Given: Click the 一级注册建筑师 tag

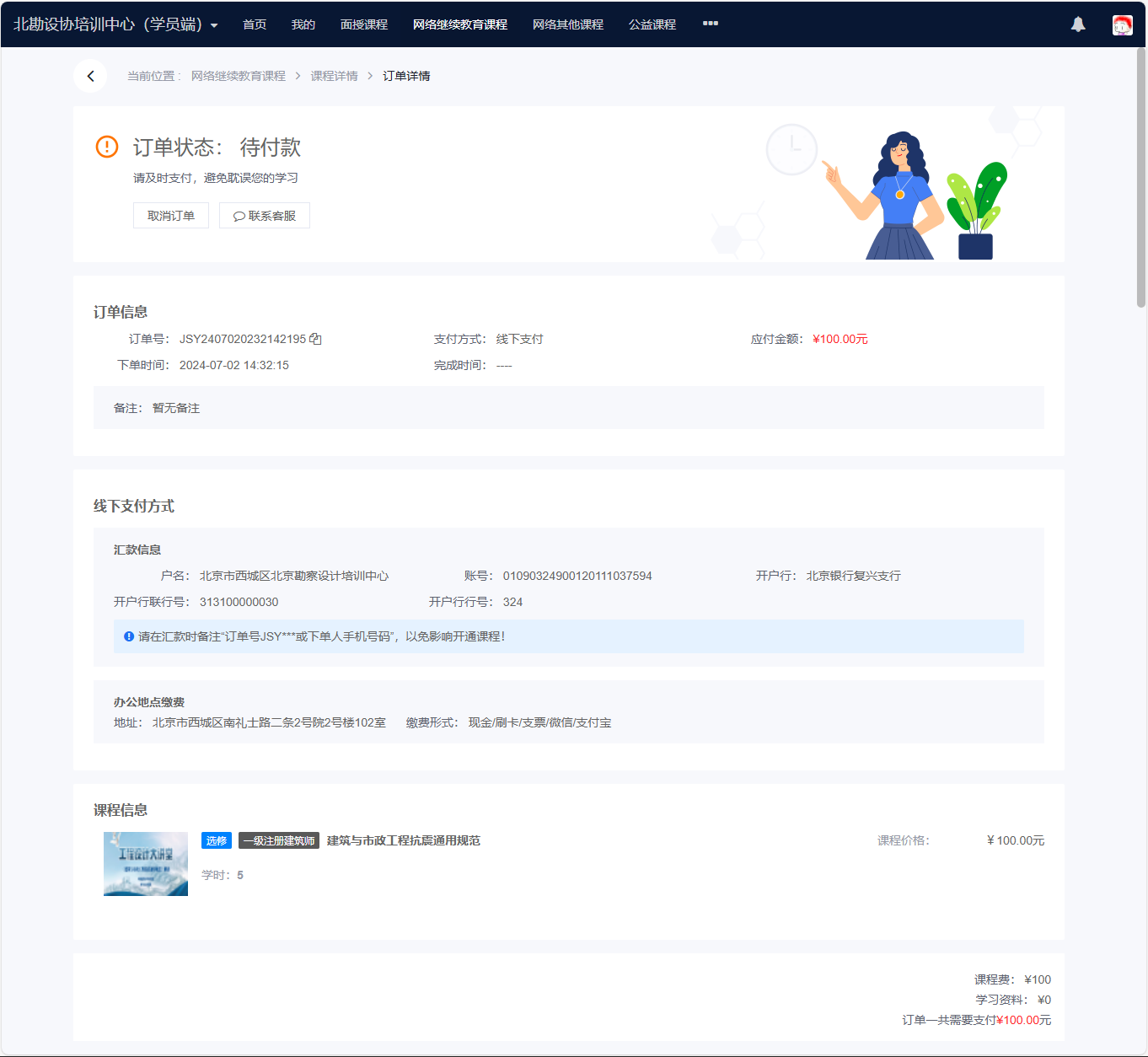Looking at the screenshot, I should click(279, 840).
